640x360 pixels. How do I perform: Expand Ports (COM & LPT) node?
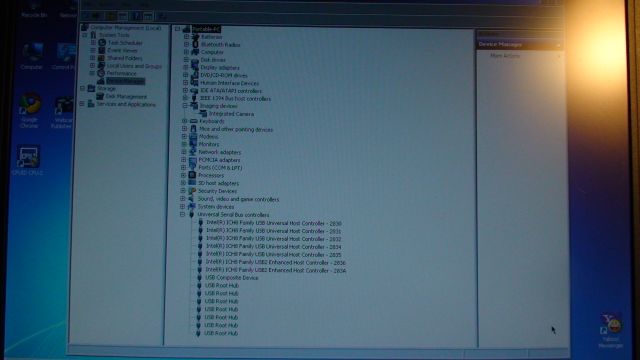pos(184,167)
